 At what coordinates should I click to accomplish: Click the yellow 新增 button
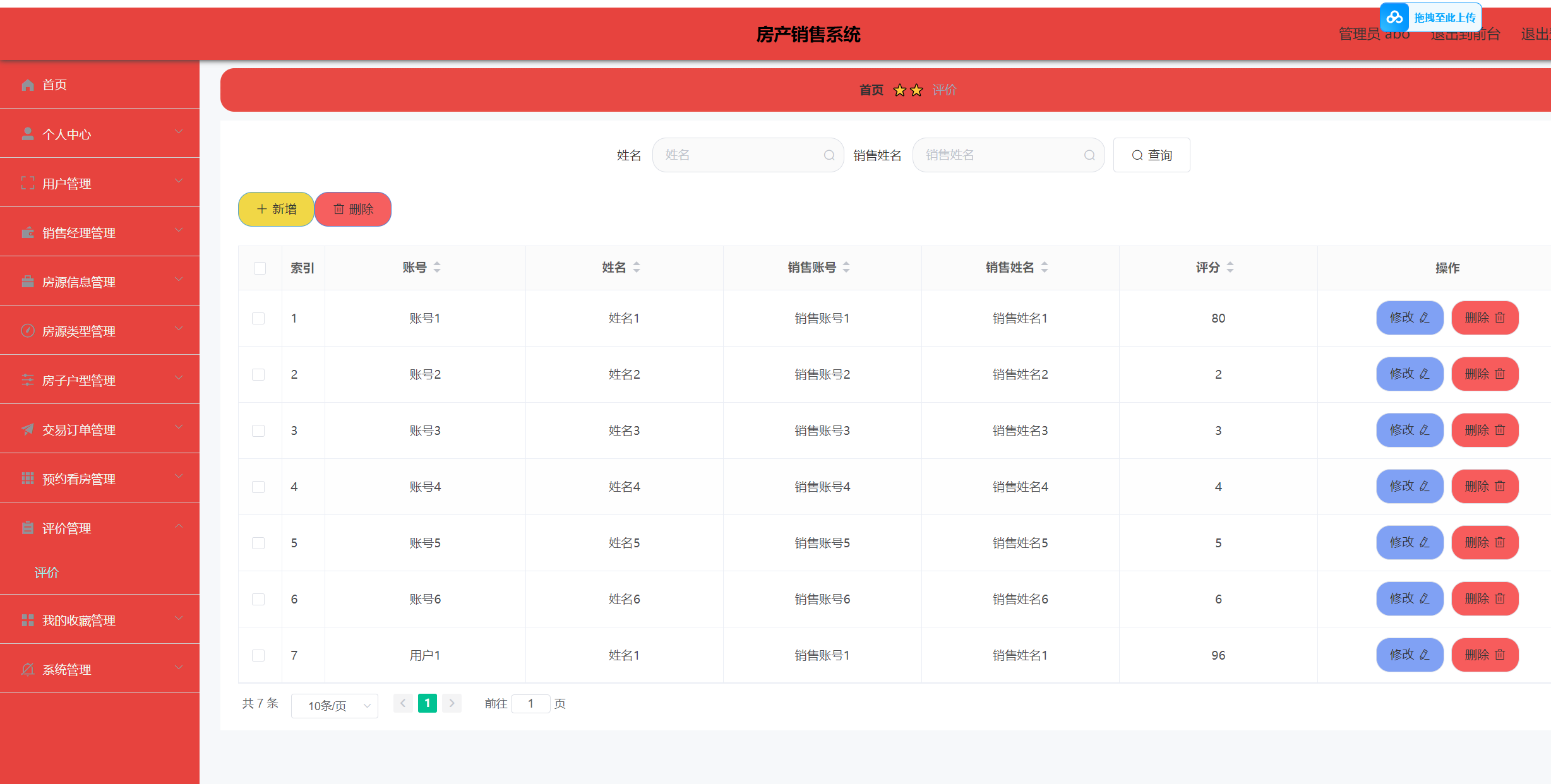coord(276,209)
